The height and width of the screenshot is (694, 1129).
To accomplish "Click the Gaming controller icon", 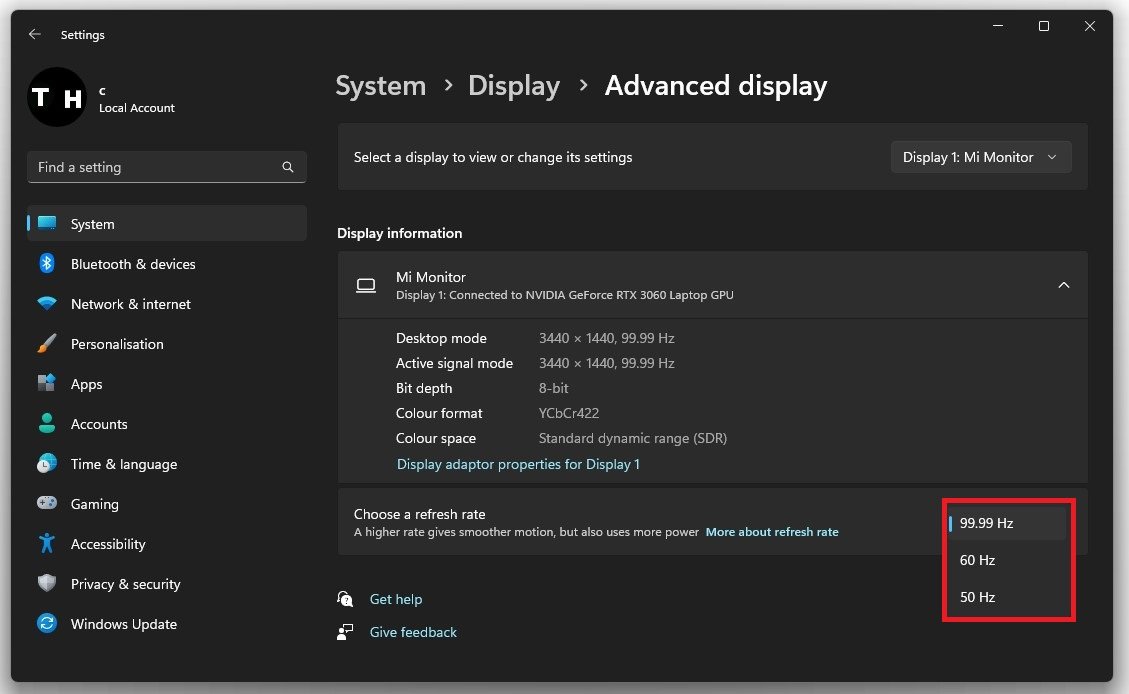I will tap(47, 504).
